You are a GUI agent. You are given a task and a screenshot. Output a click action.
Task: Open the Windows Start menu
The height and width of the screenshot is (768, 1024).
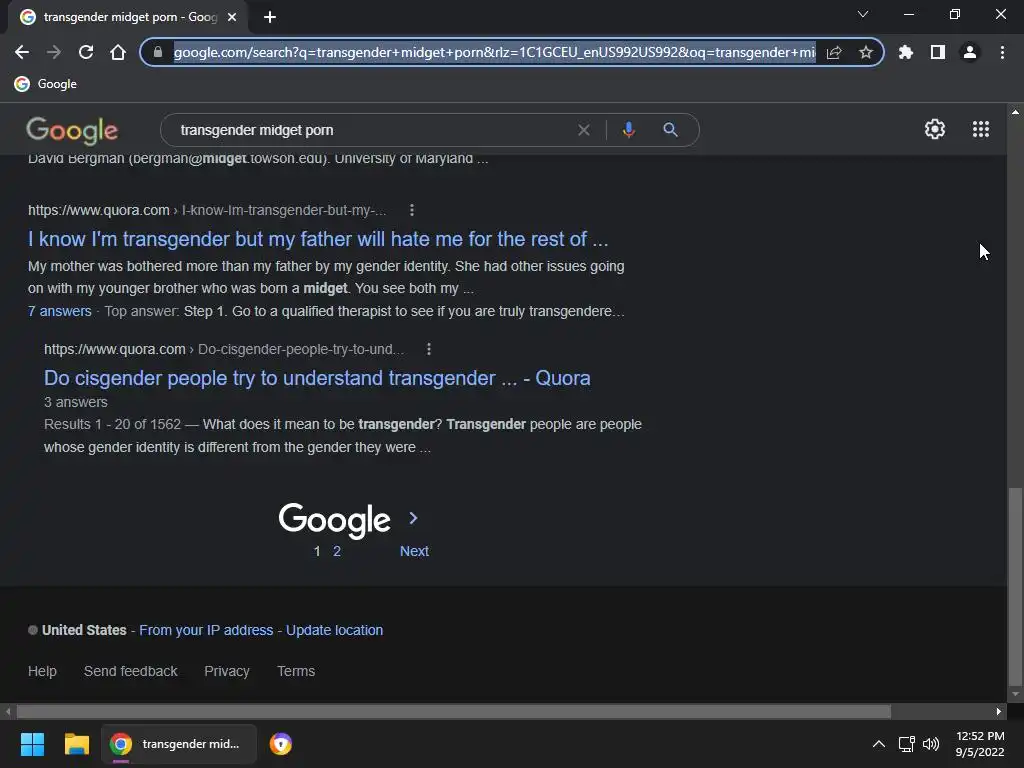[32, 744]
